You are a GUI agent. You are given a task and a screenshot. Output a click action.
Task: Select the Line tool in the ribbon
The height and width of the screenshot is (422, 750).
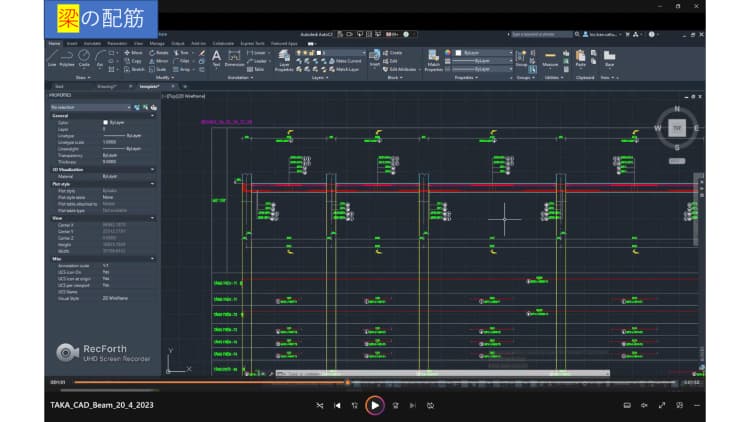(x=52, y=58)
